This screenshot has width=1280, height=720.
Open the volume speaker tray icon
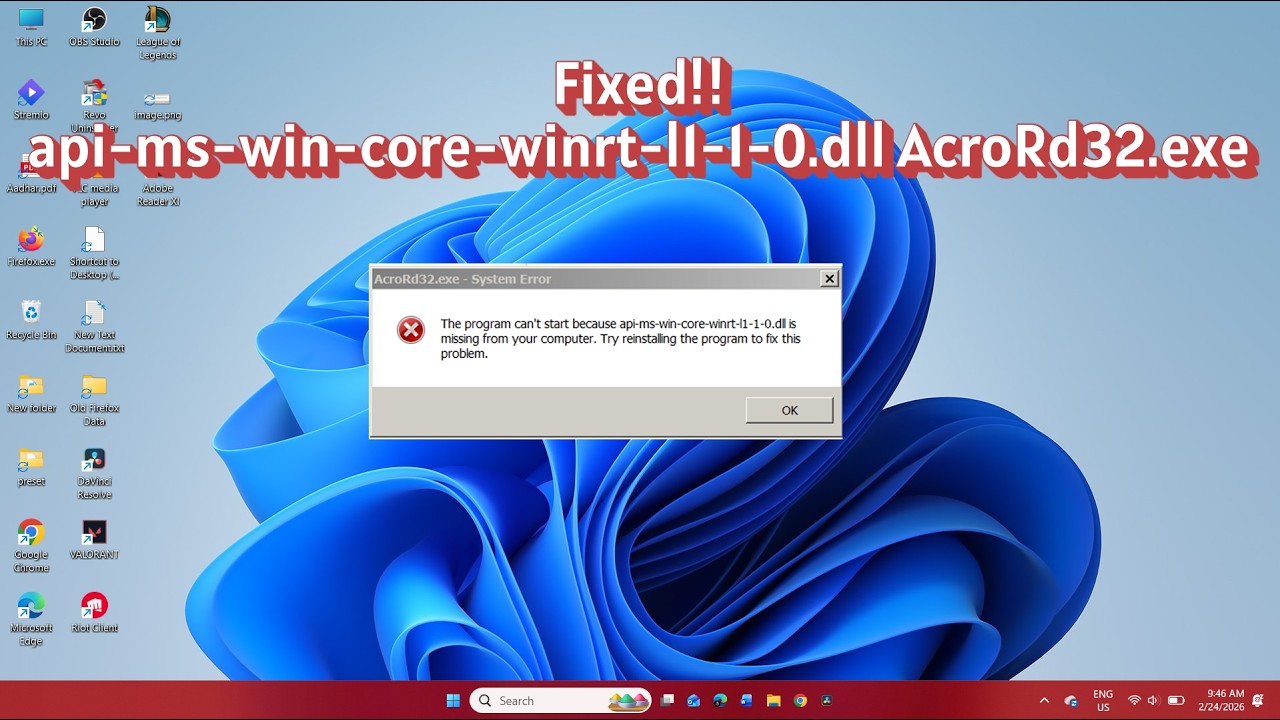[x=1153, y=700]
